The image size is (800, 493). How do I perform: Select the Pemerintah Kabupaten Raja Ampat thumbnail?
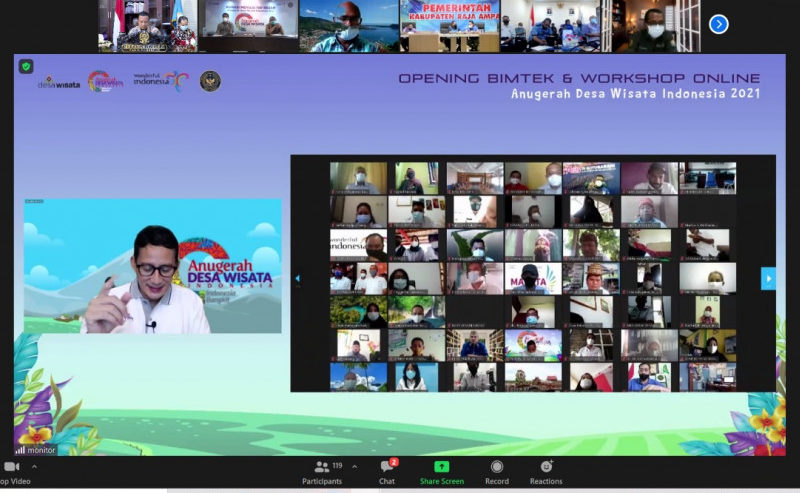(450, 26)
